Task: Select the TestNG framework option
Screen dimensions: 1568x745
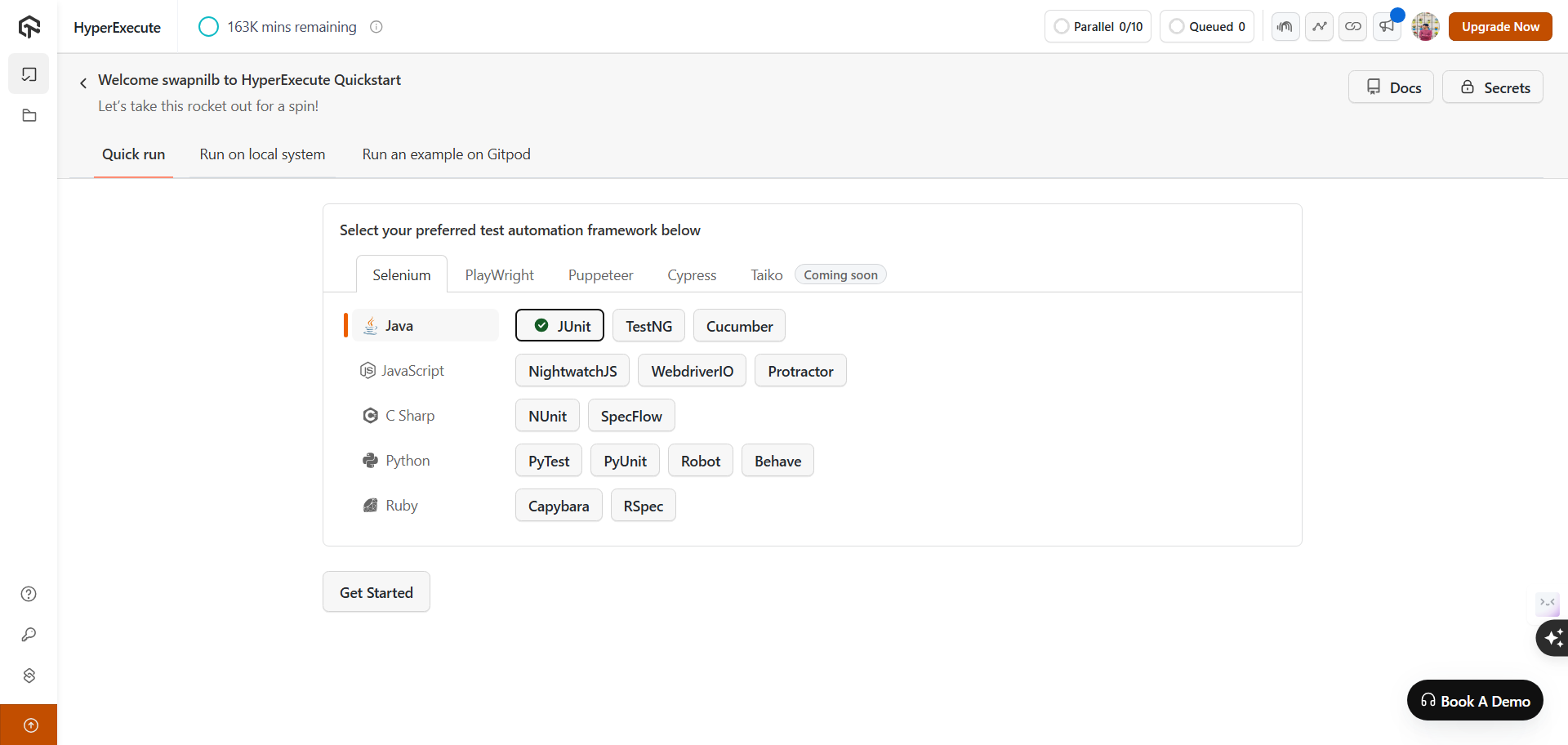Action: point(649,326)
